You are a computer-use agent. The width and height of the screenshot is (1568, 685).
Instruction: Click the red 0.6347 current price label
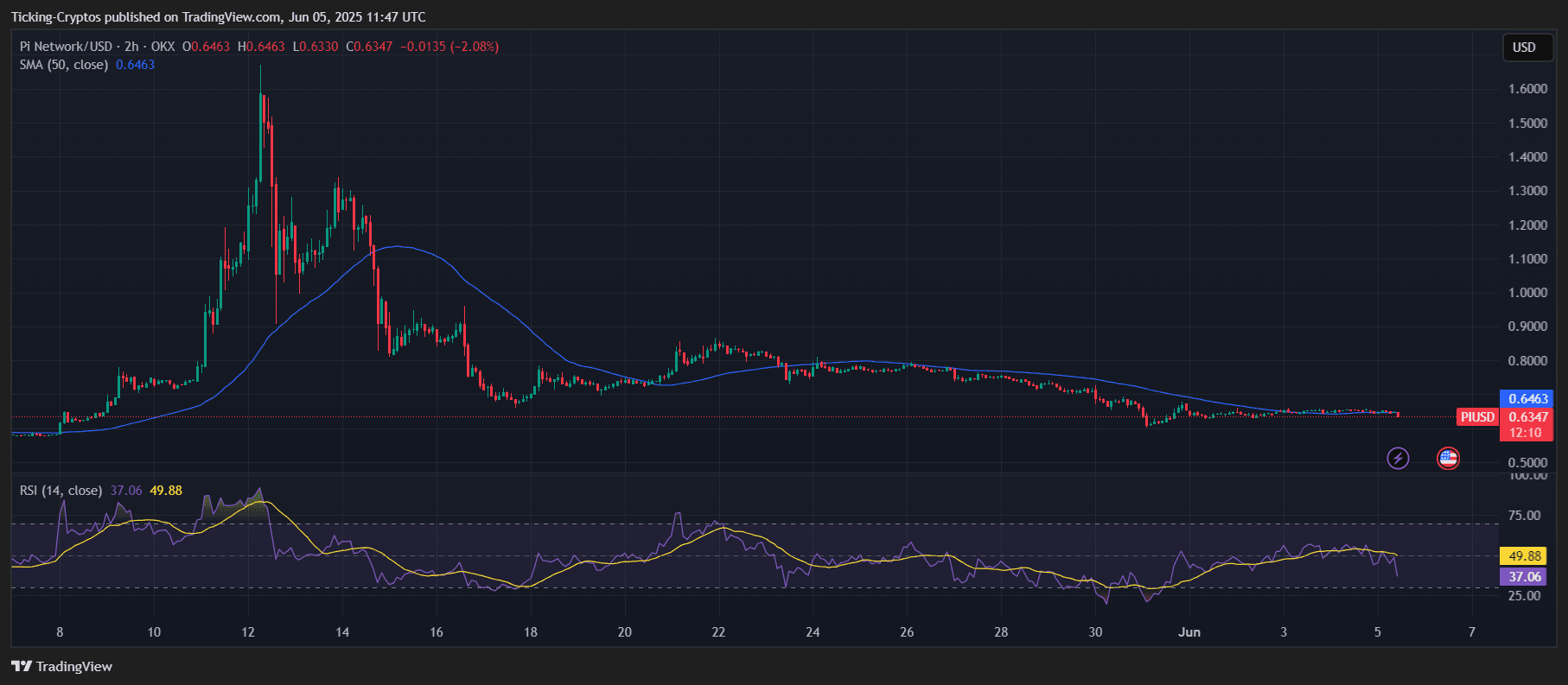pyautogui.click(x=1527, y=417)
